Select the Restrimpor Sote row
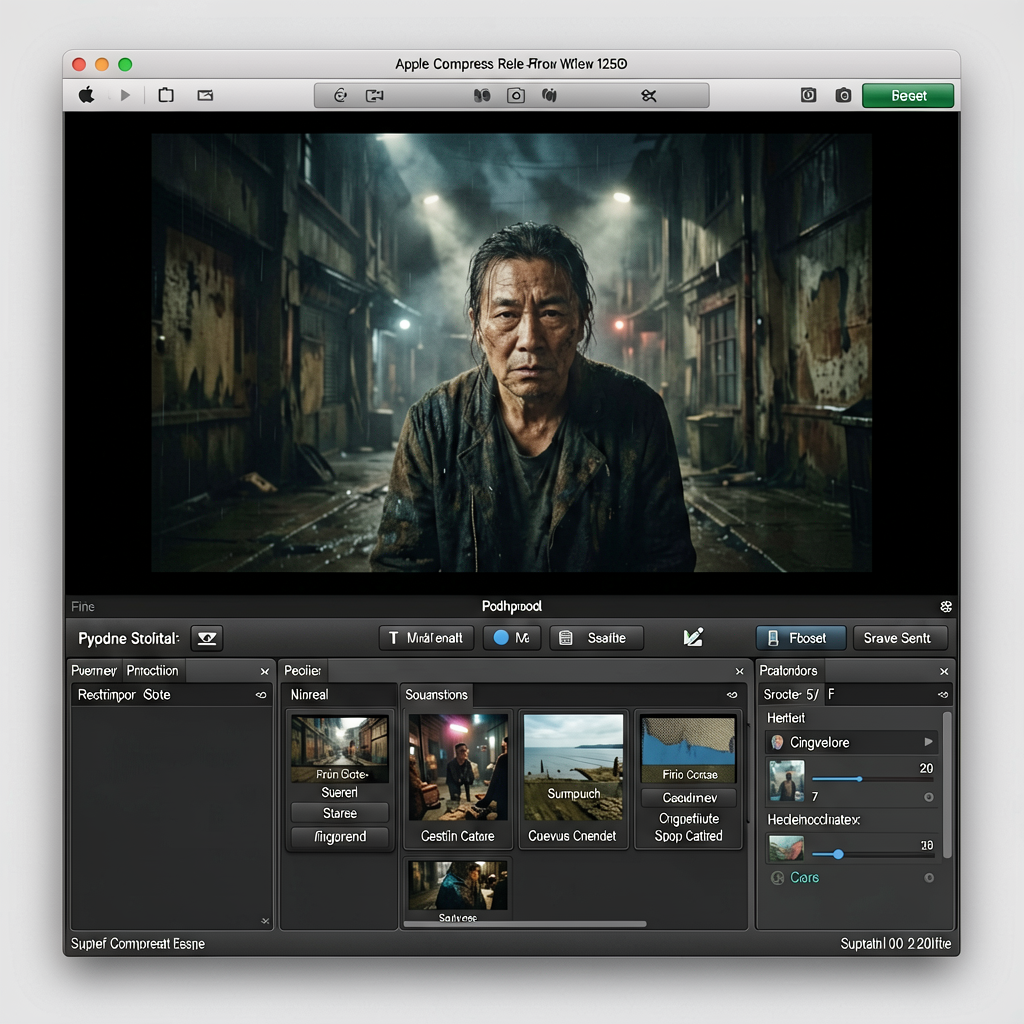 pyautogui.click(x=172, y=695)
